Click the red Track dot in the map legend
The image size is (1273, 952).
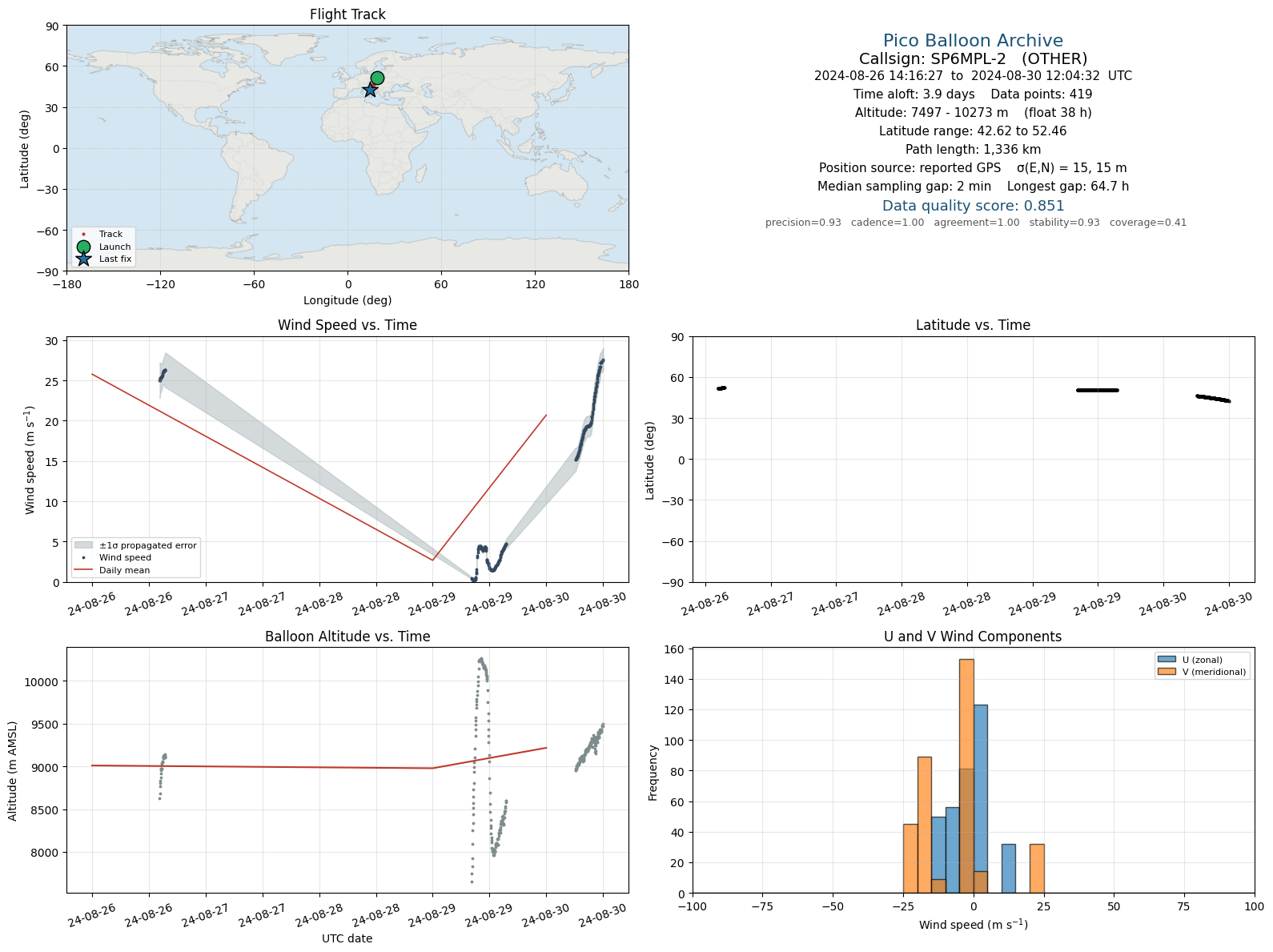point(83,235)
